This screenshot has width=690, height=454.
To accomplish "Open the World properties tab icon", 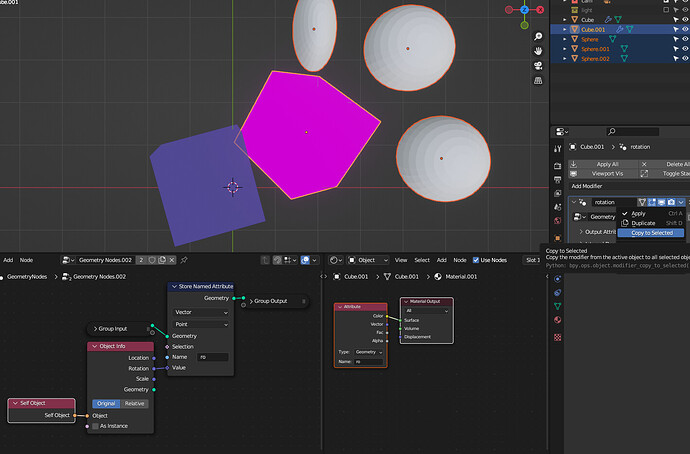I will (558, 220).
